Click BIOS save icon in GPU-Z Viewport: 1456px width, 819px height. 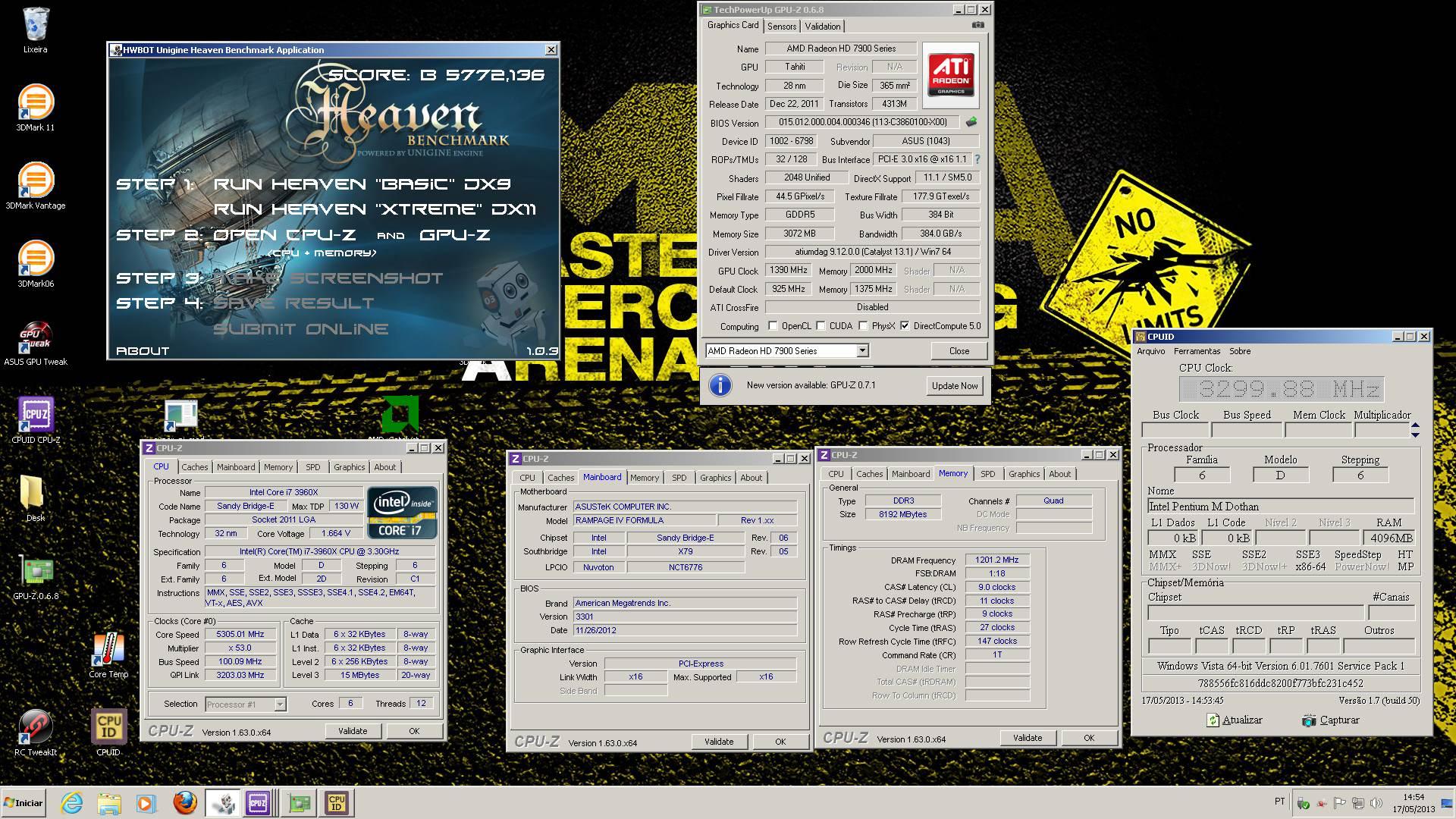pos(971,122)
